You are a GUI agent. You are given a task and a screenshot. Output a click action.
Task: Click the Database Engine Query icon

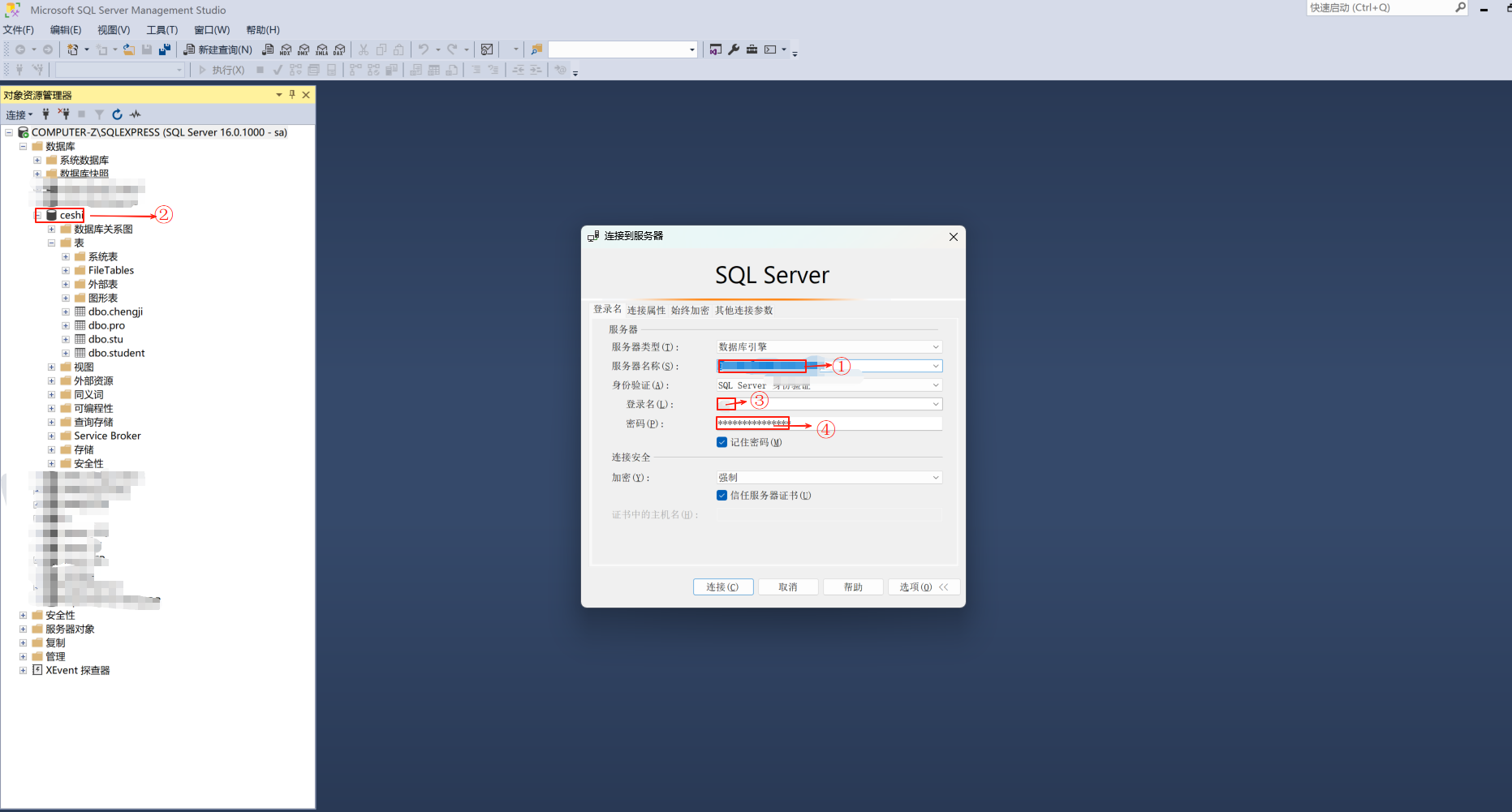268,49
